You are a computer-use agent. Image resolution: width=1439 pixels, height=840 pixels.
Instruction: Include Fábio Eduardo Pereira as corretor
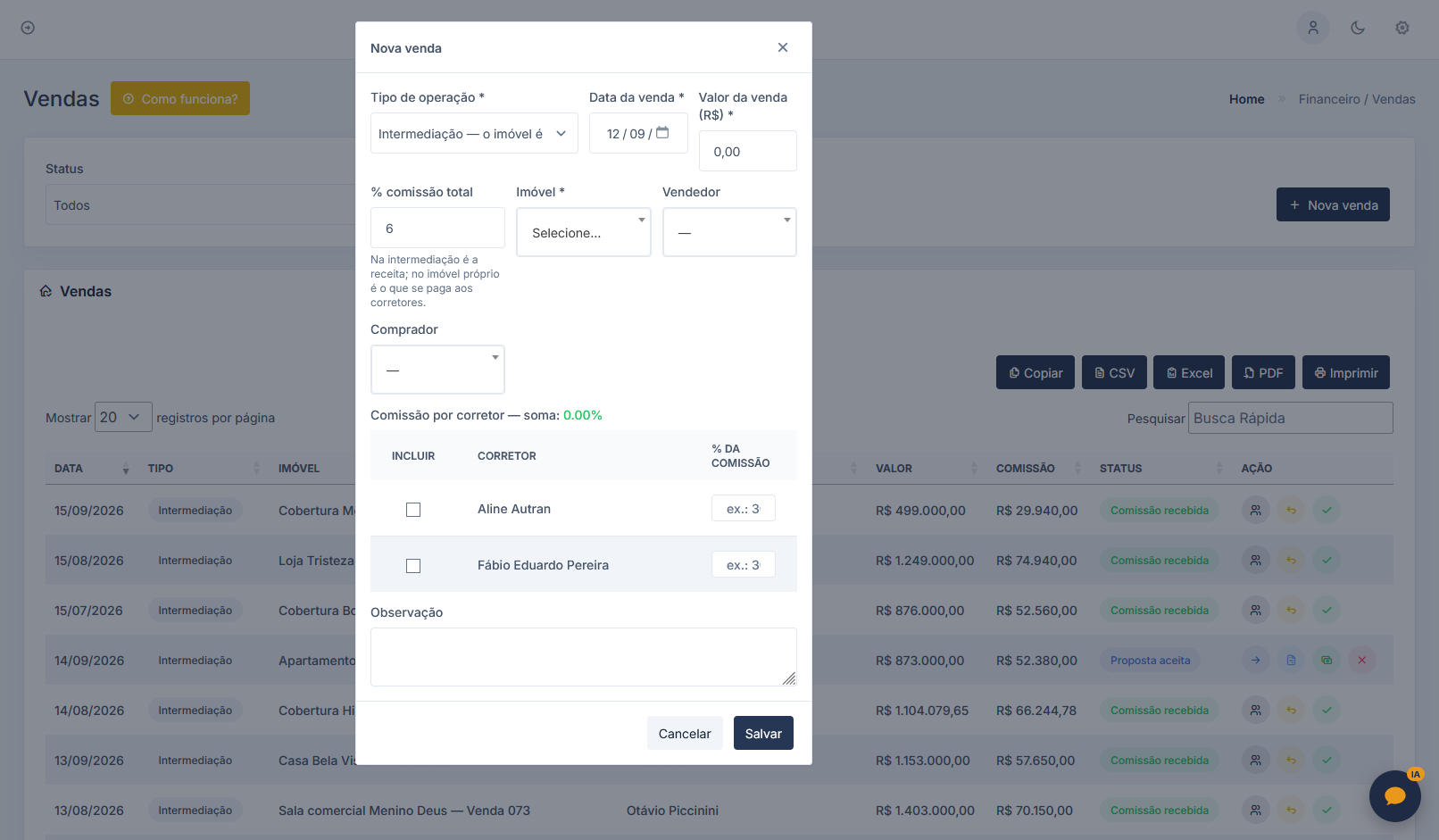tap(413, 566)
